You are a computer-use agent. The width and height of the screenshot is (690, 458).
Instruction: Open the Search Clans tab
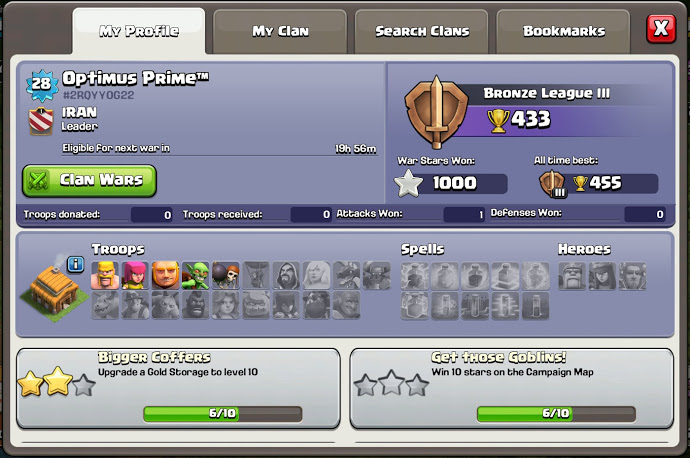(x=422, y=31)
